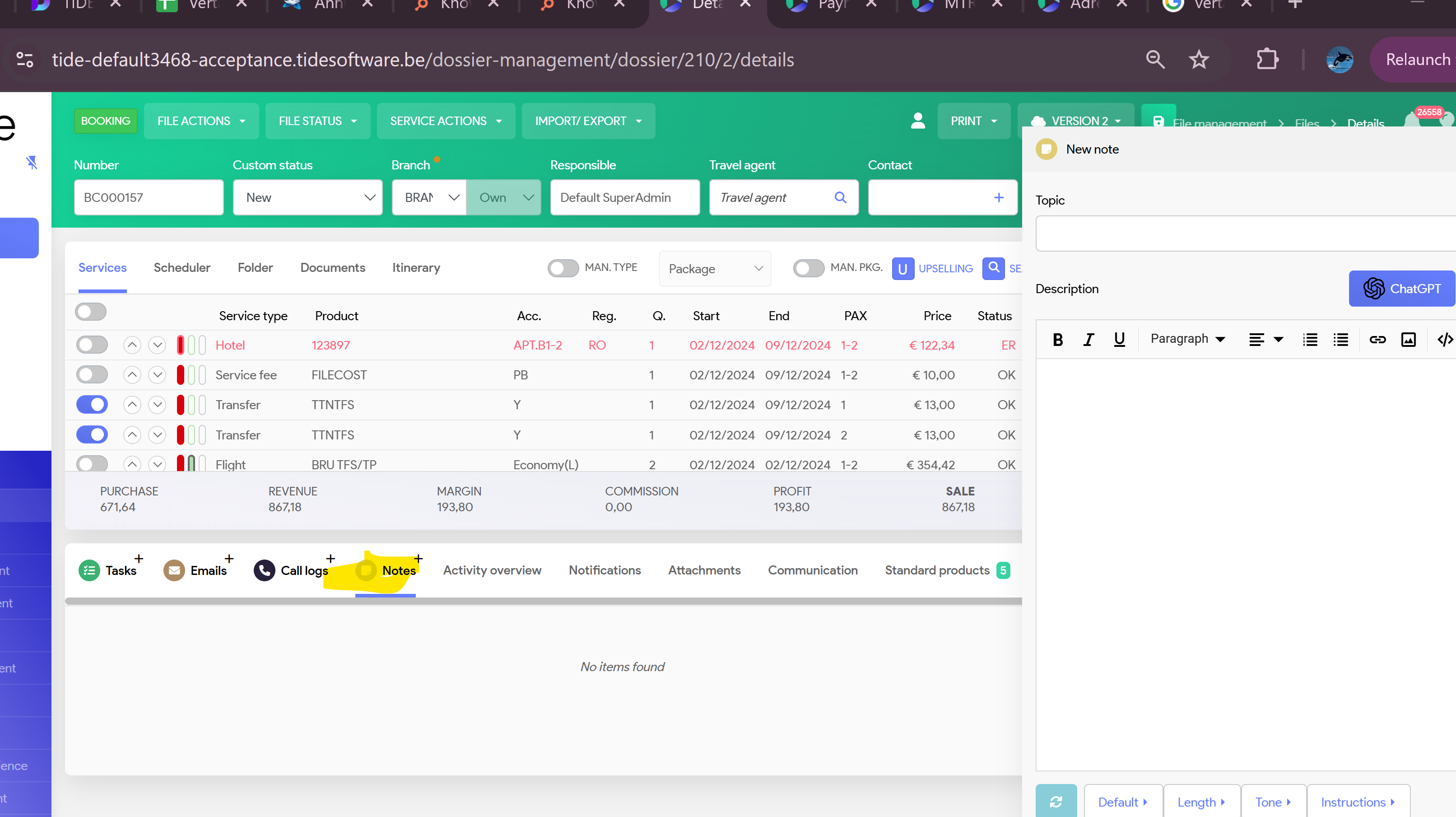Open the Custom status dropdown

(x=307, y=197)
